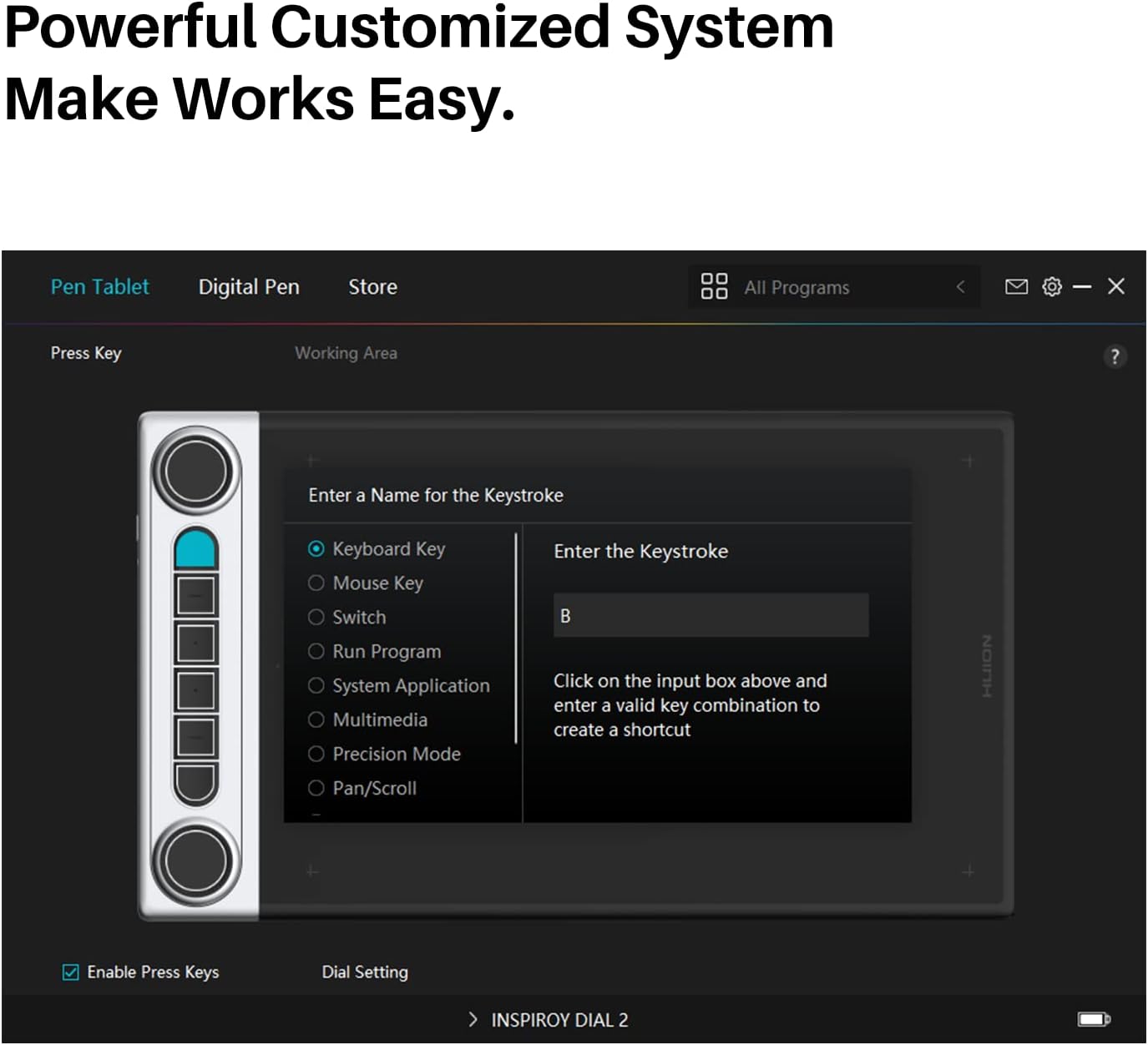Click the keystroke input box containing B
Image resolution: width=1148 pixels, height=1045 pixels.
point(711,616)
